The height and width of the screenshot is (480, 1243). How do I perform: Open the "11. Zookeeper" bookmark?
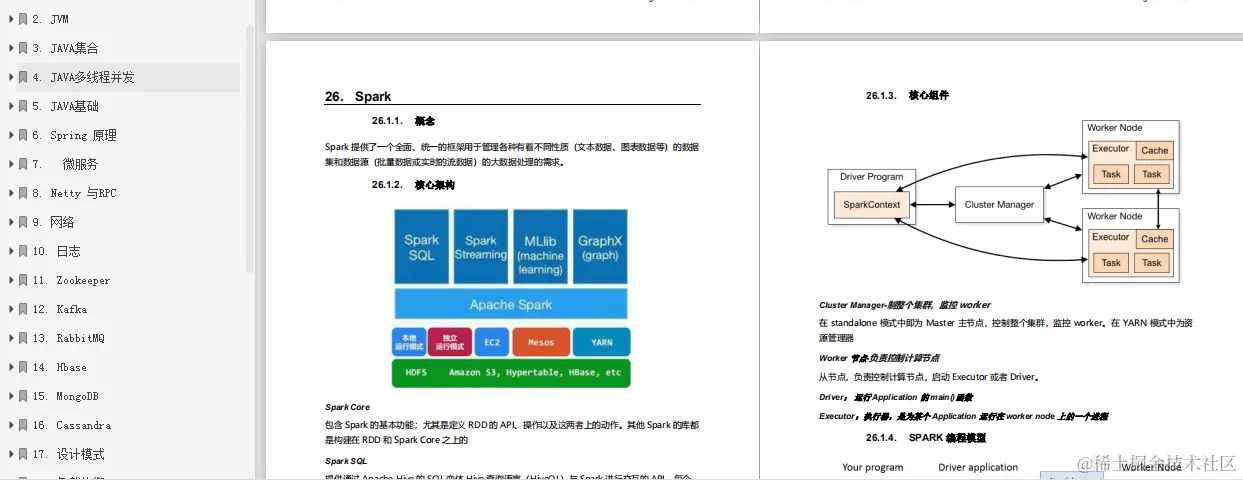[71, 280]
